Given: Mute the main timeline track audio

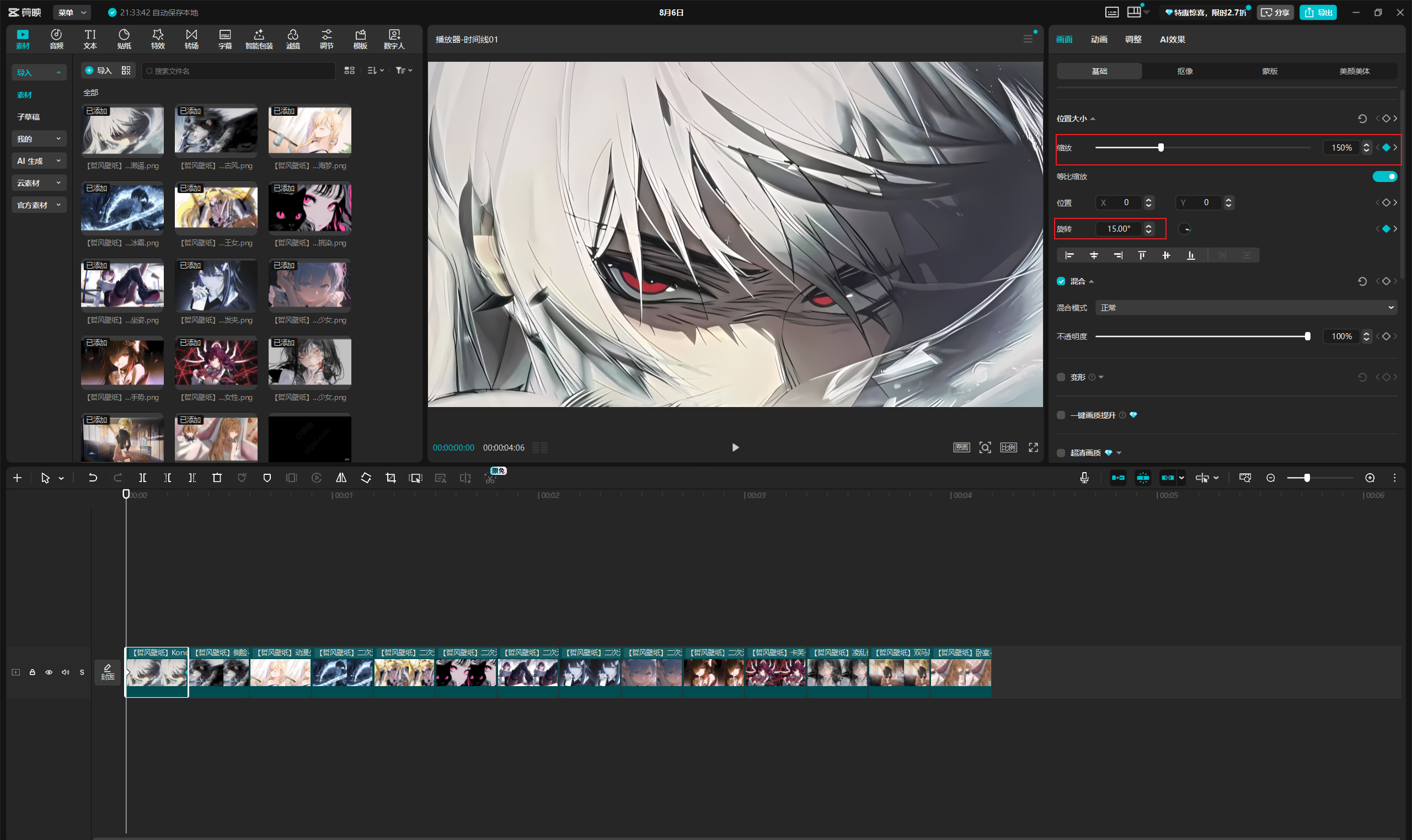Looking at the screenshot, I should 66,672.
